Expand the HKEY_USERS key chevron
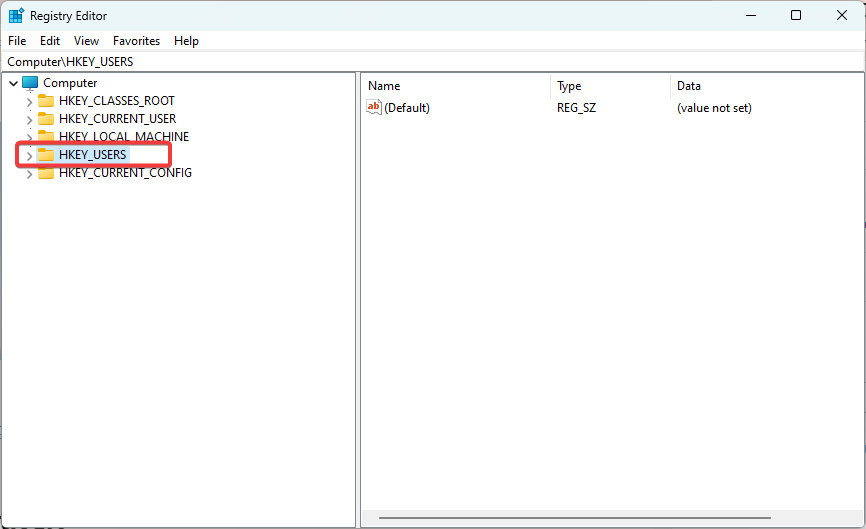The height and width of the screenshot is (529, 866). coord(29,155)
